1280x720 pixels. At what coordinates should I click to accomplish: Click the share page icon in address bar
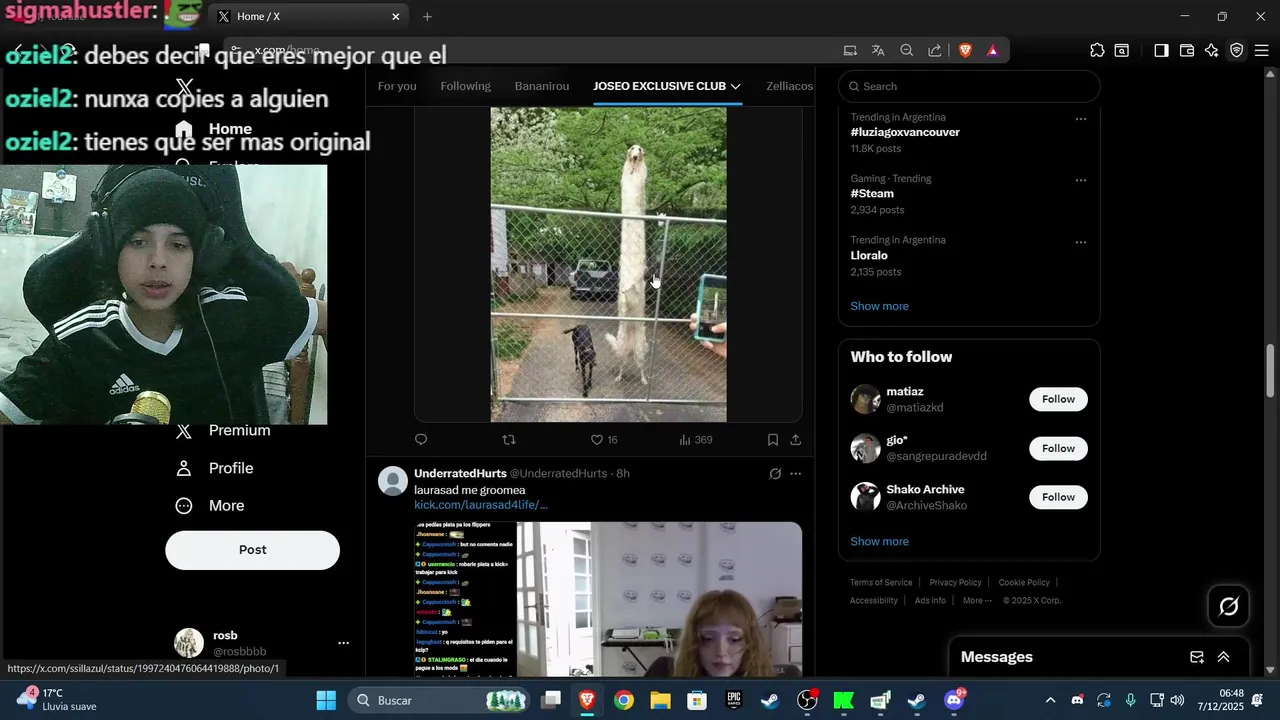935,50
